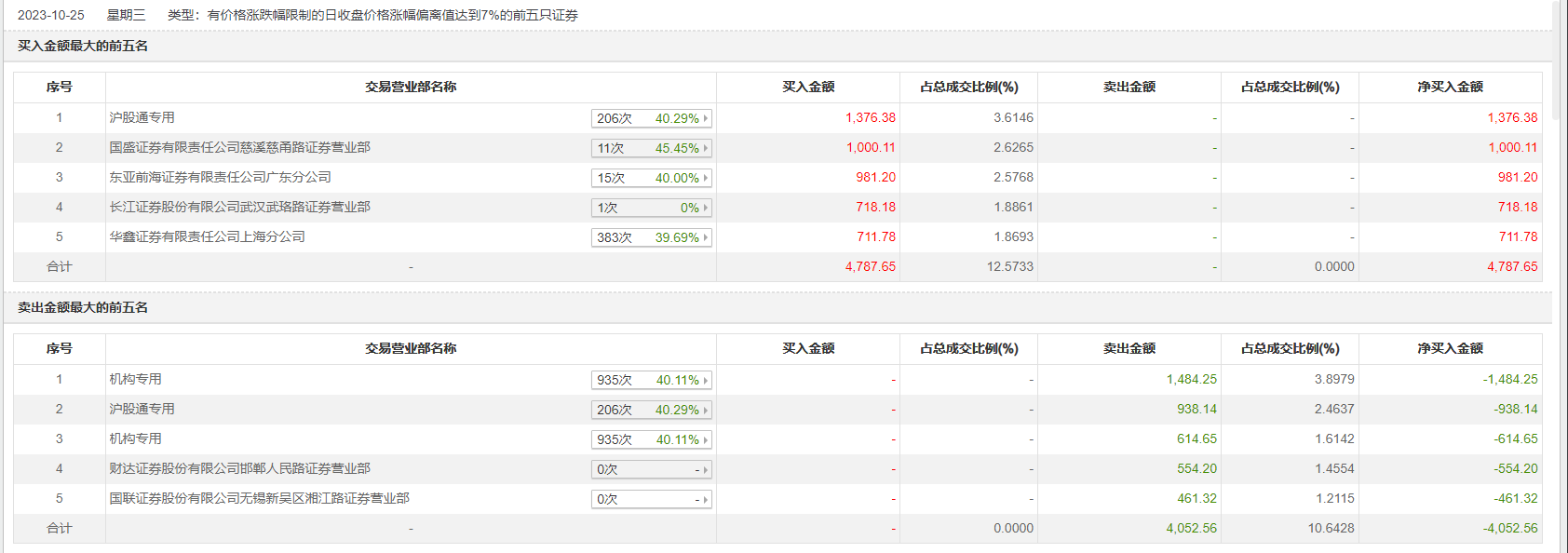
Task: Click arrow icon beside 1次 0% for 长江证券
Action: tap(706, 208)
